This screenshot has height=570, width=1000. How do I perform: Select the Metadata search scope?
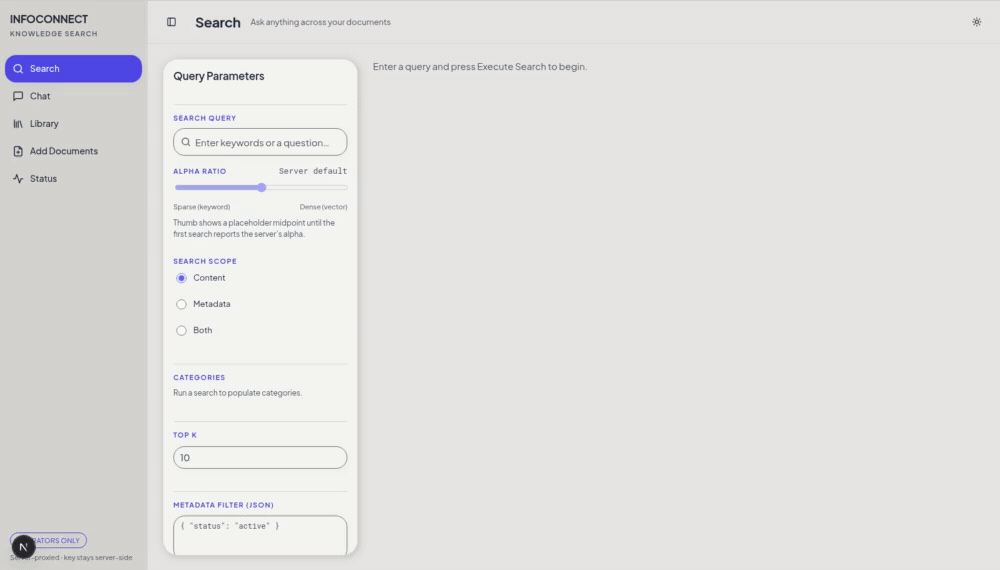(182, 304)
